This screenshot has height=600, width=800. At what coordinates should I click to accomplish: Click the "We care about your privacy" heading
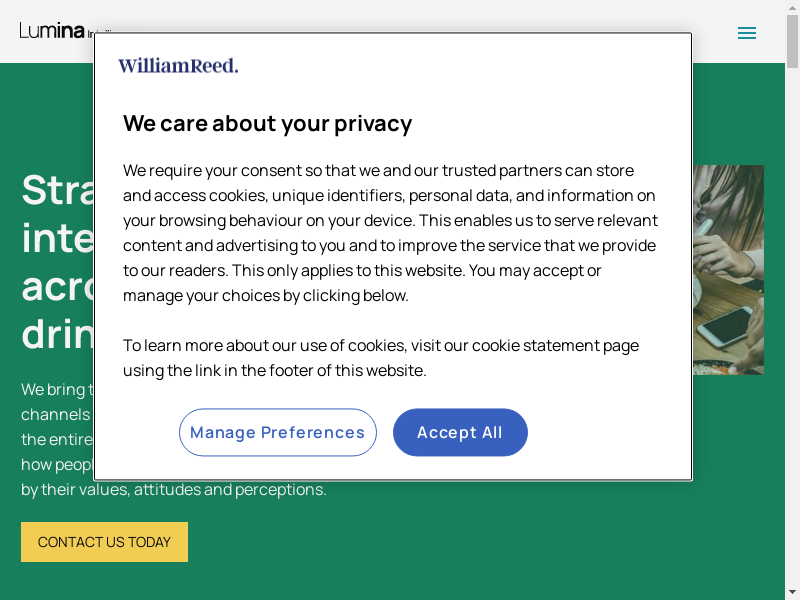267,124
